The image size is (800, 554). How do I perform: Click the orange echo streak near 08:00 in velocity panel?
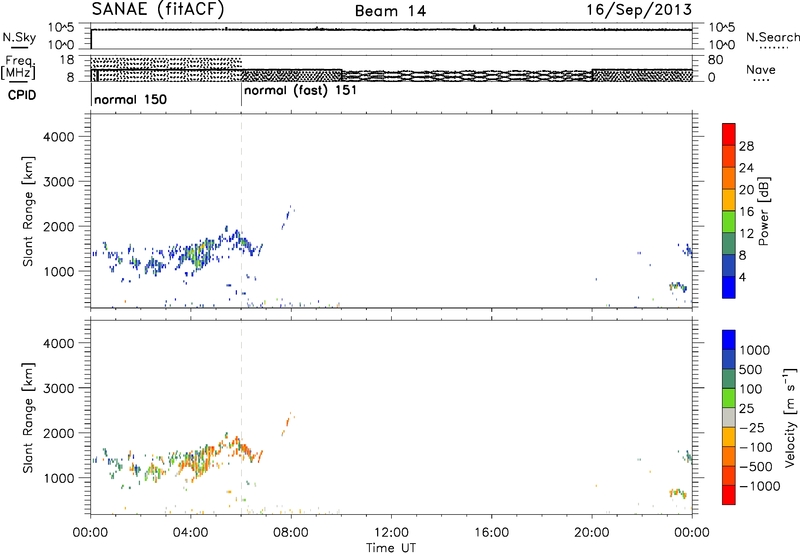click(x=287, y=424)
